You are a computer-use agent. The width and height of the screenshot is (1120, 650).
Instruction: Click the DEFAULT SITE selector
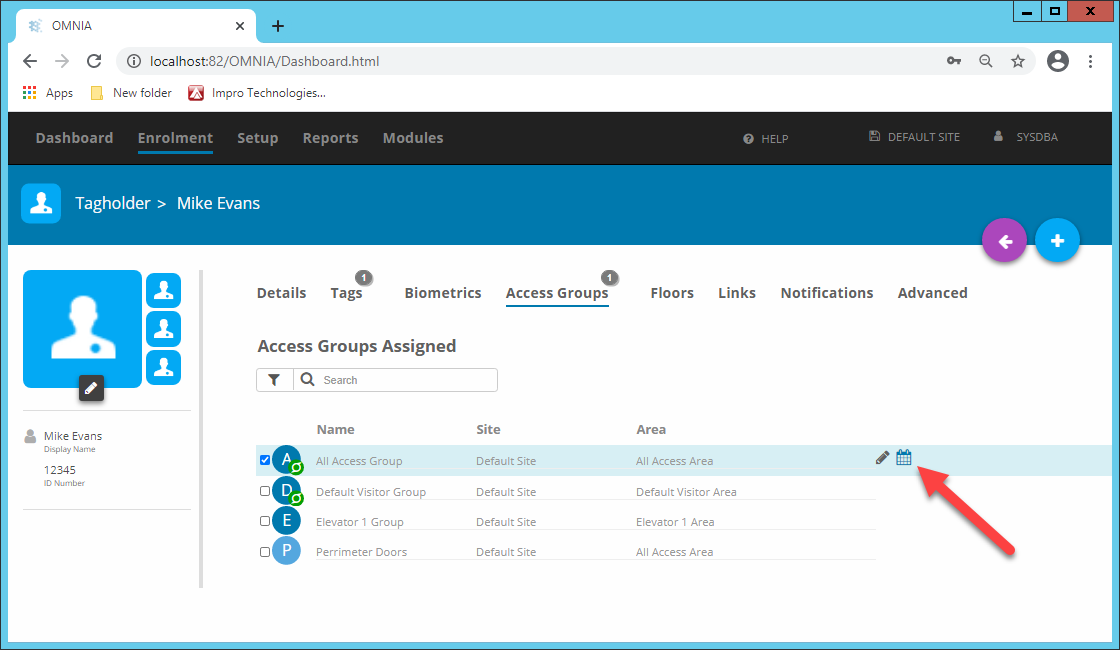tap(914, 137)
